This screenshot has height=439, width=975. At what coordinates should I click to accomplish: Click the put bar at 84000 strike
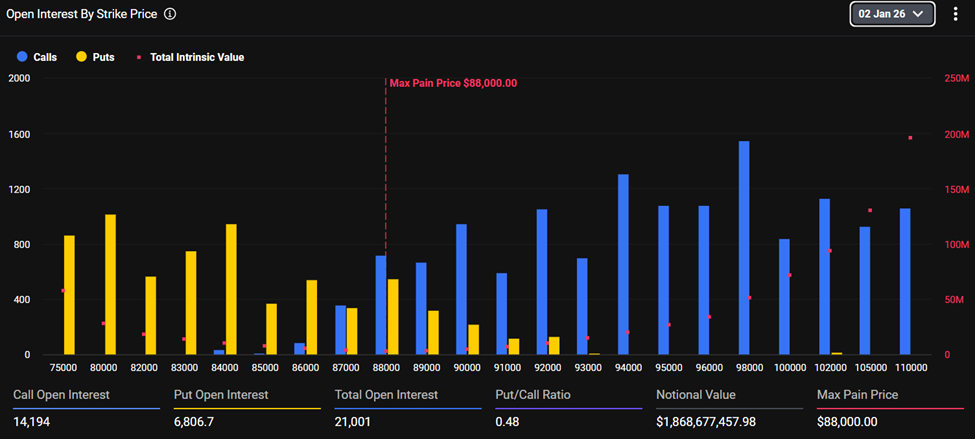(x=231, y=289)
